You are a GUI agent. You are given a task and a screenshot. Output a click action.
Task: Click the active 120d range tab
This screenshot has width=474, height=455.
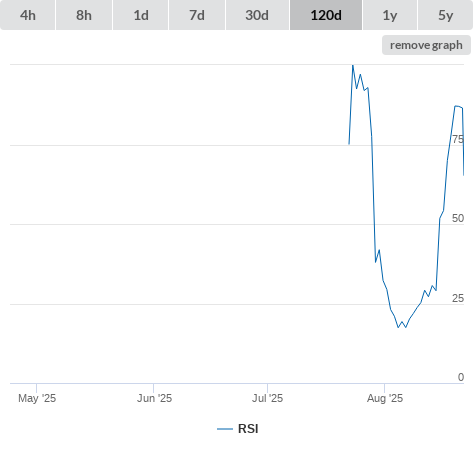(x=326, y=15)
